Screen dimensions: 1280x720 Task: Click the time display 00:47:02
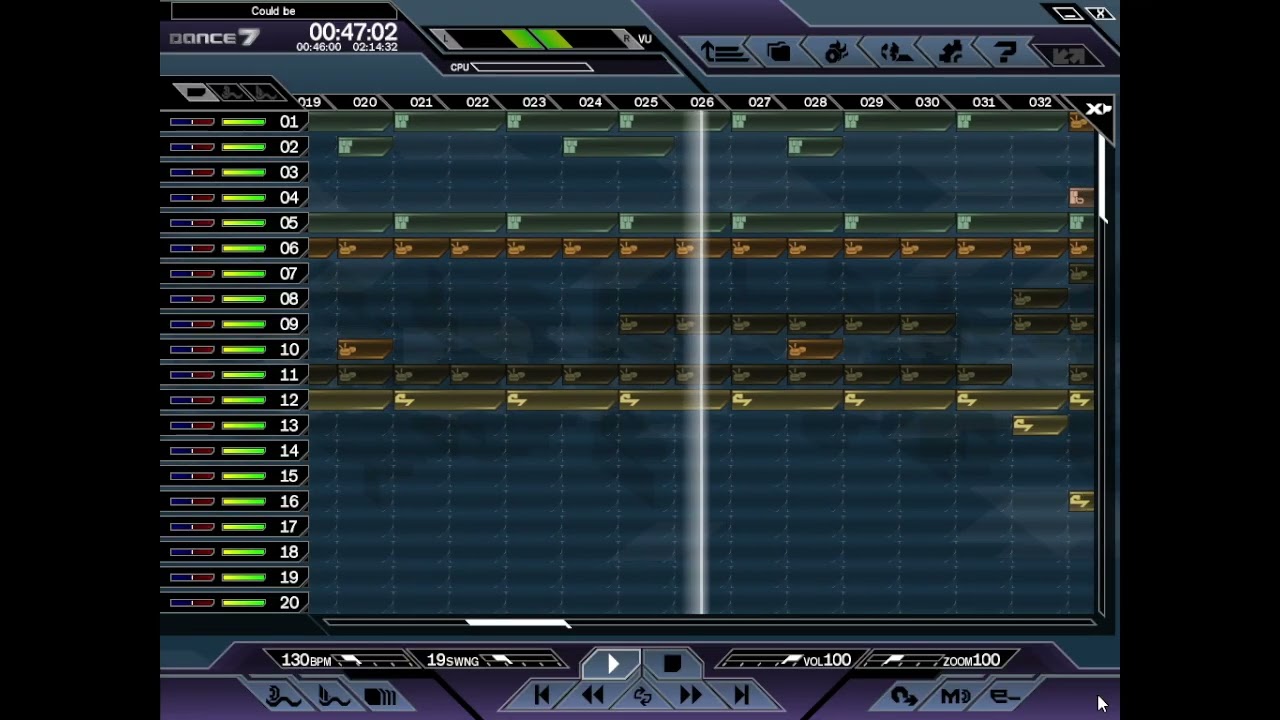[x=352, y=32]
